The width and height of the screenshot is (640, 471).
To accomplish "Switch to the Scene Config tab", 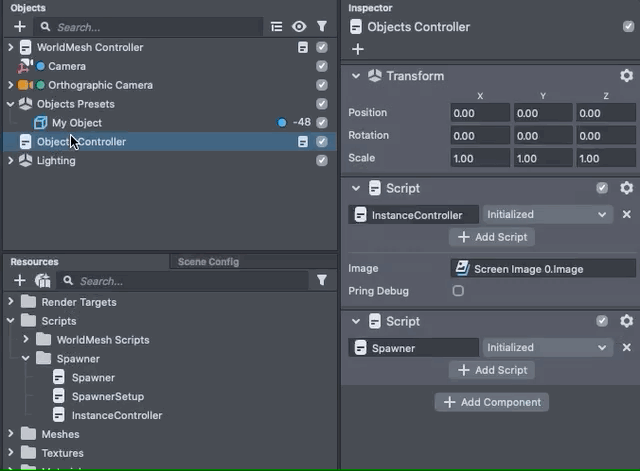I will 208,262.
